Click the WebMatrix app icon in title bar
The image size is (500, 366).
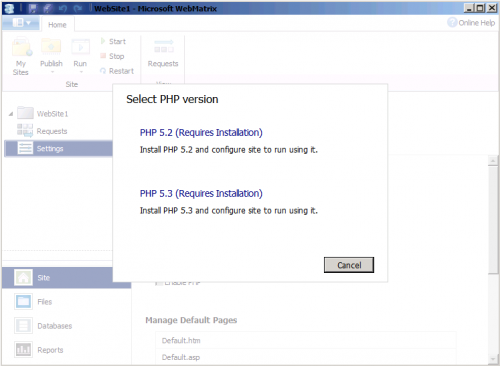click(x=9, y=8)
